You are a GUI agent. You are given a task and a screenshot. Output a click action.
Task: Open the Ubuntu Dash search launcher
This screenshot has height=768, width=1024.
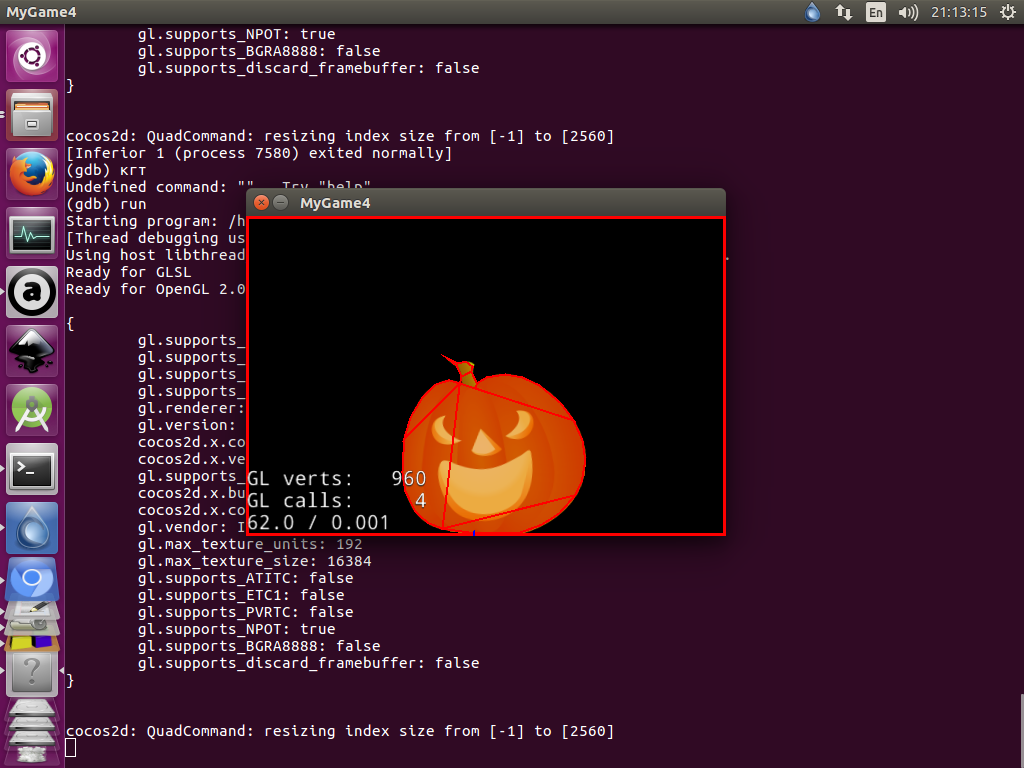(32, 56)
